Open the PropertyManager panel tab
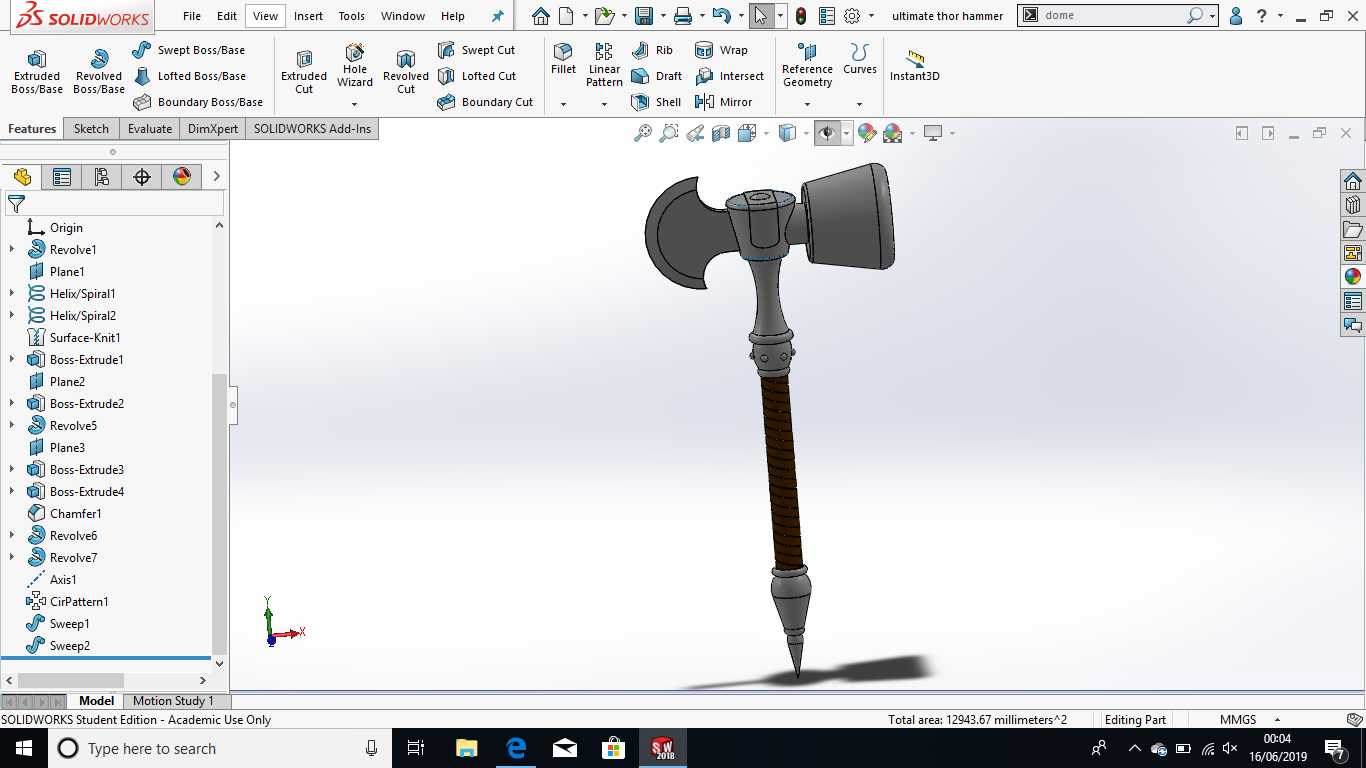This screenshot has width=1366, height=768. coord(62,177)
